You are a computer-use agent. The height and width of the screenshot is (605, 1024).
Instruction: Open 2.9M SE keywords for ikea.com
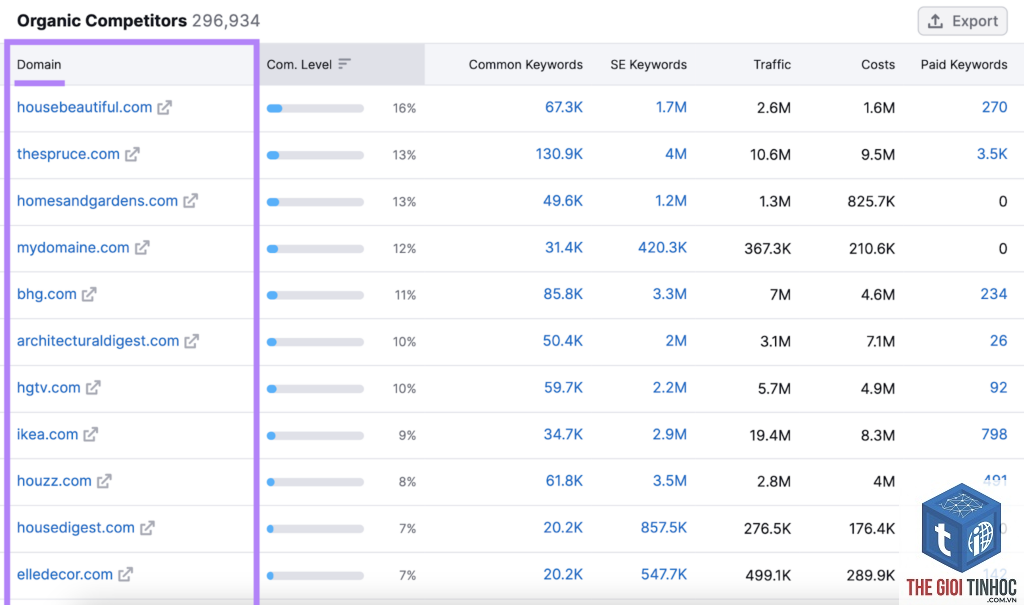click(x=670, y=434)
